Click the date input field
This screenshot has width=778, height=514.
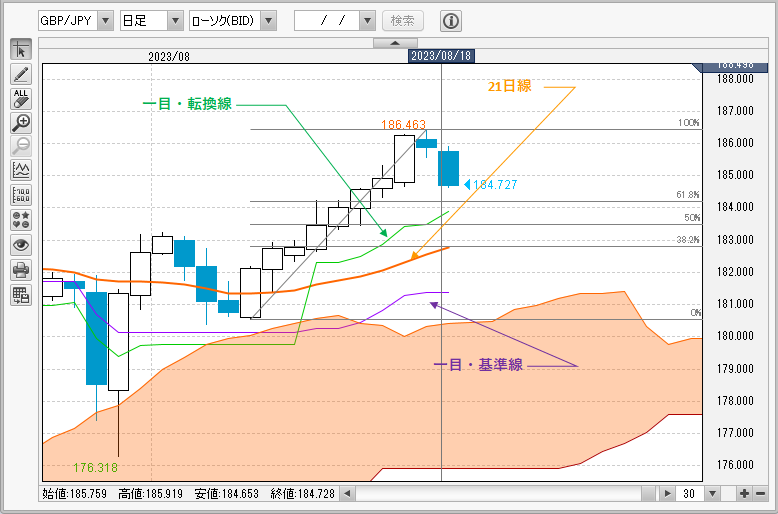(327, 21)
